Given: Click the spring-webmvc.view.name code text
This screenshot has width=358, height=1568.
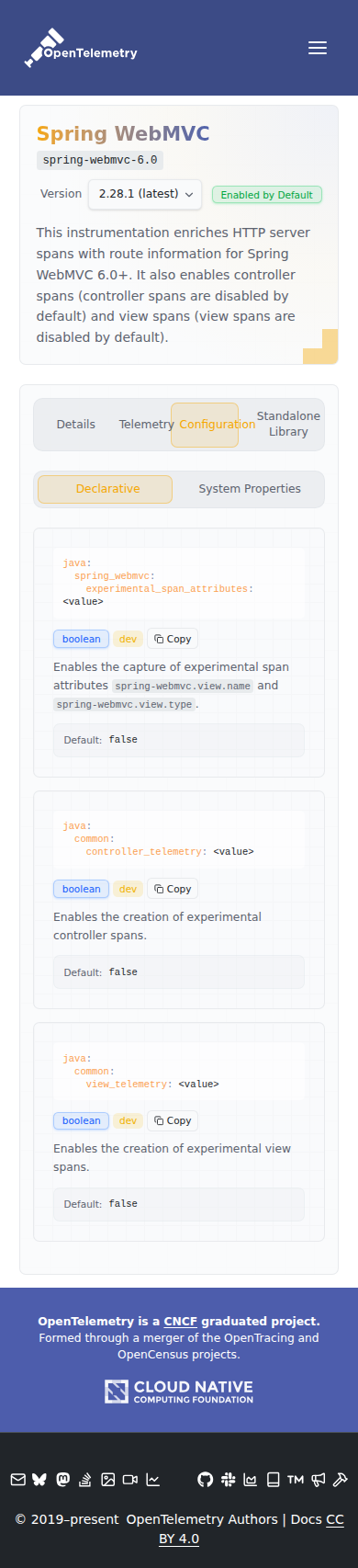Looking at the screenshot, I should 183,686.
